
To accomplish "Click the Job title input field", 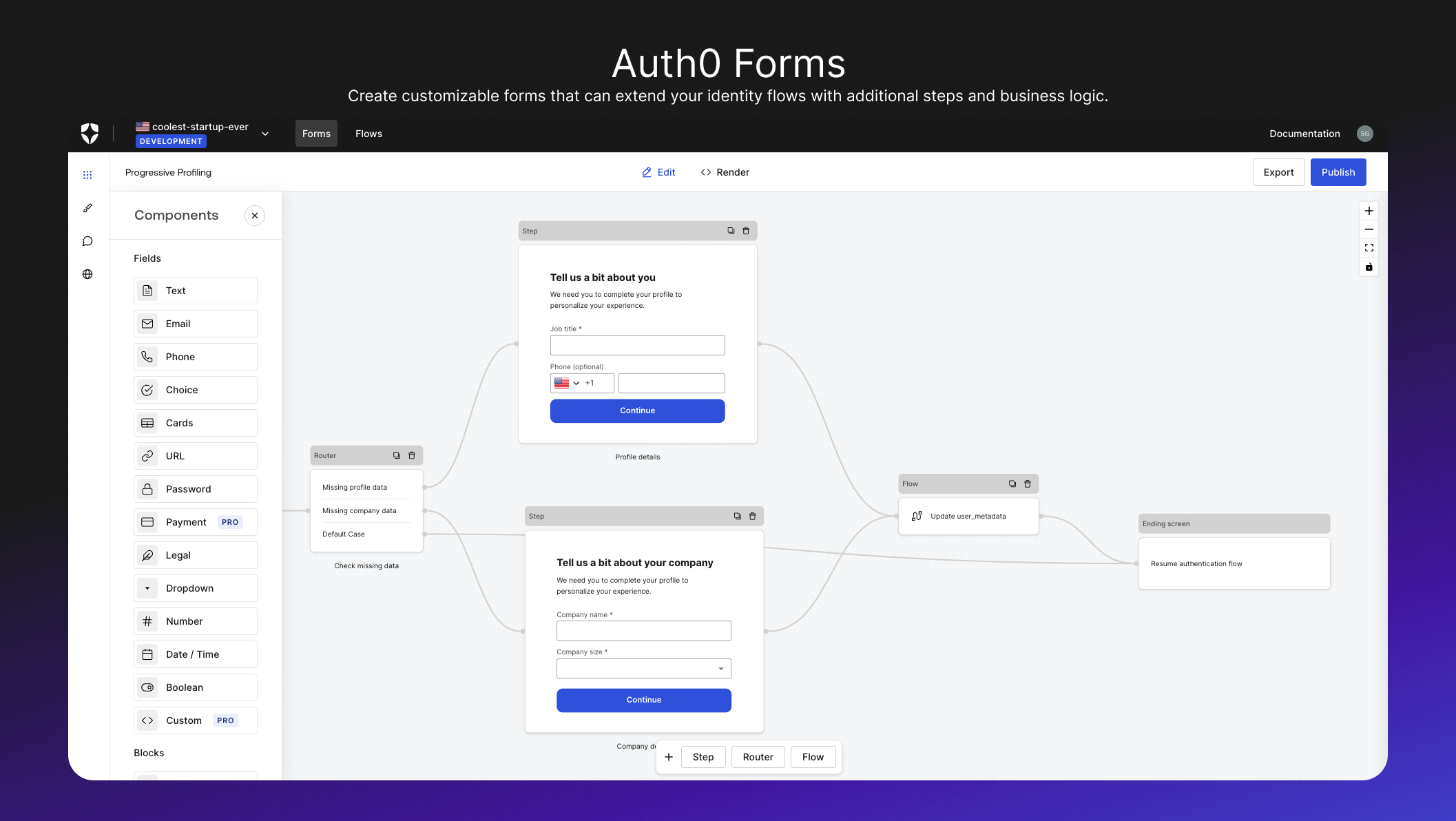I will click(x=637, y=345).
